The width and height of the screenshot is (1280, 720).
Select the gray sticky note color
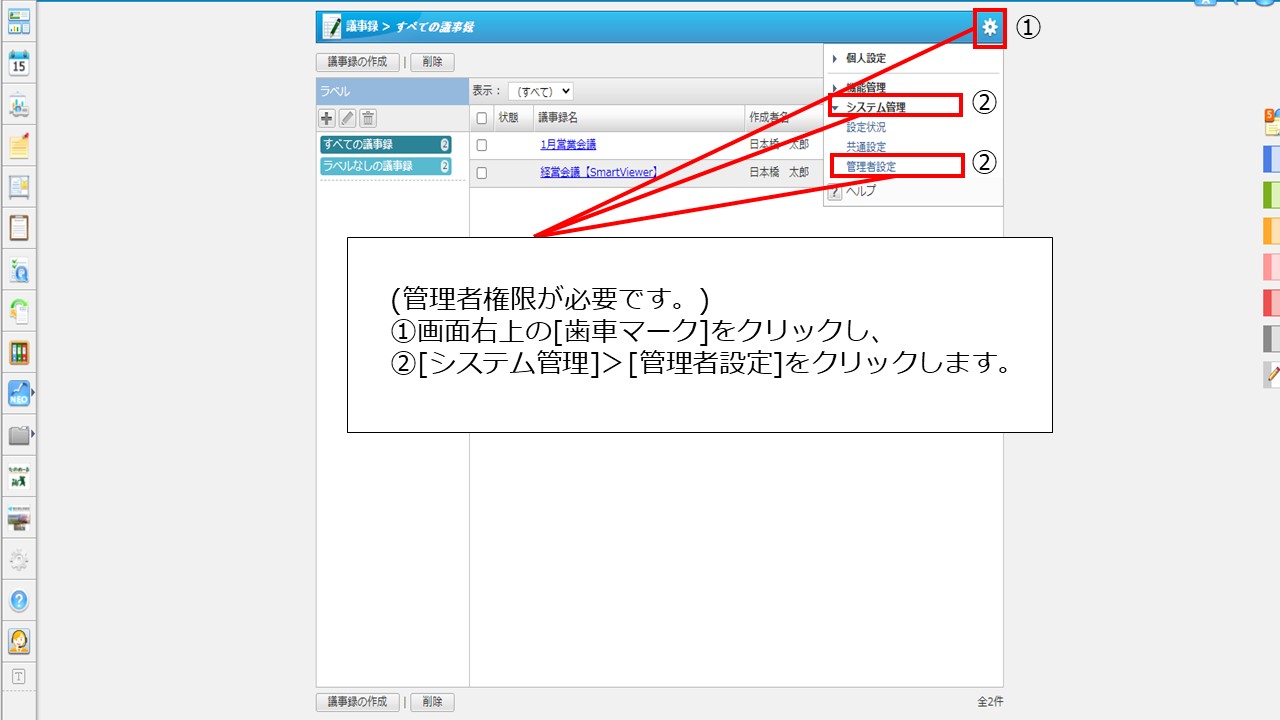1272,339
